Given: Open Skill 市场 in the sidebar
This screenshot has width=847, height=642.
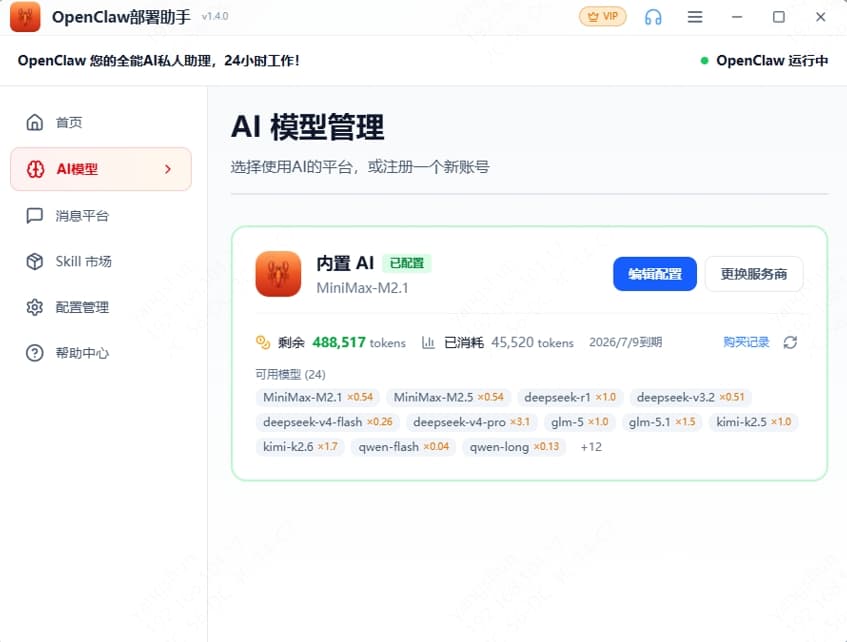Looking at the screenshot, I should click(101, 262).
